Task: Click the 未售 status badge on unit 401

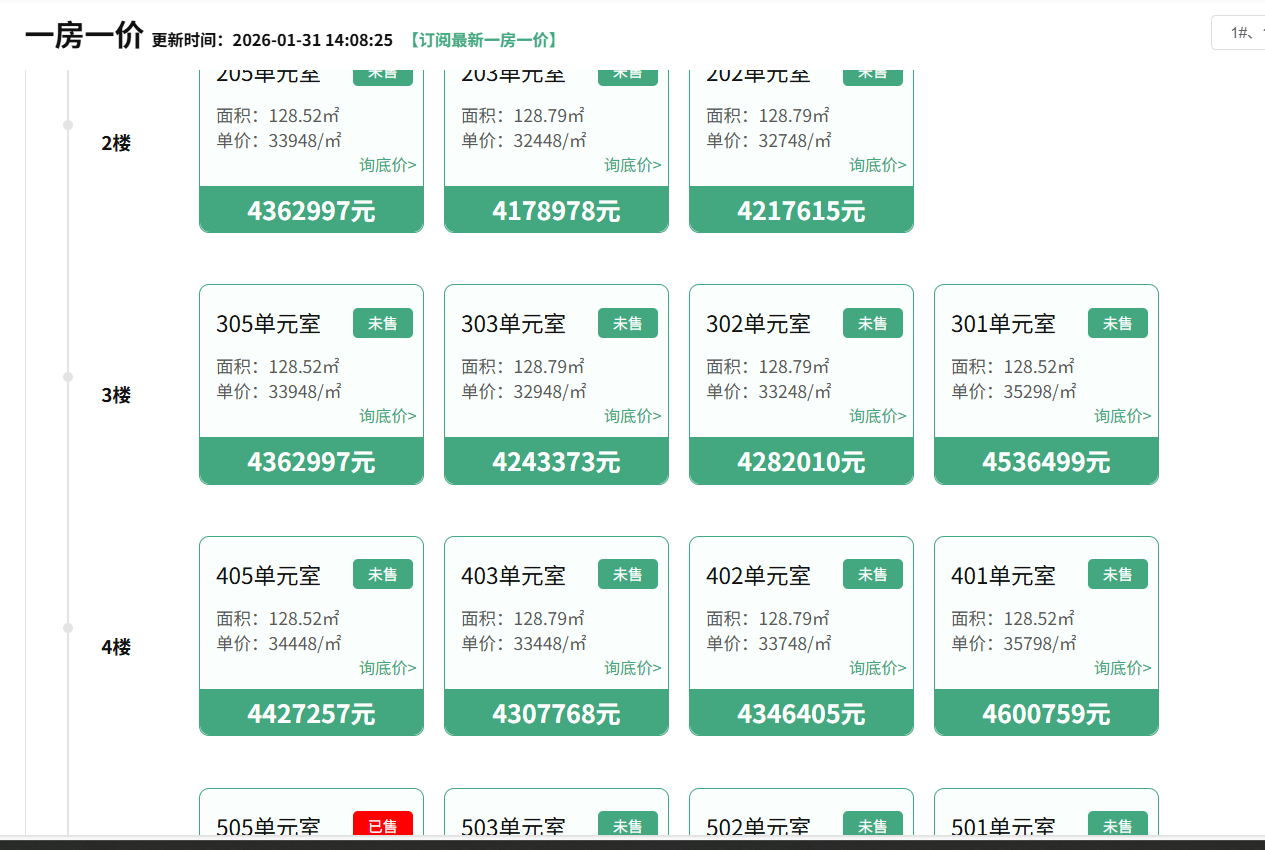Action: point(1117,575)
